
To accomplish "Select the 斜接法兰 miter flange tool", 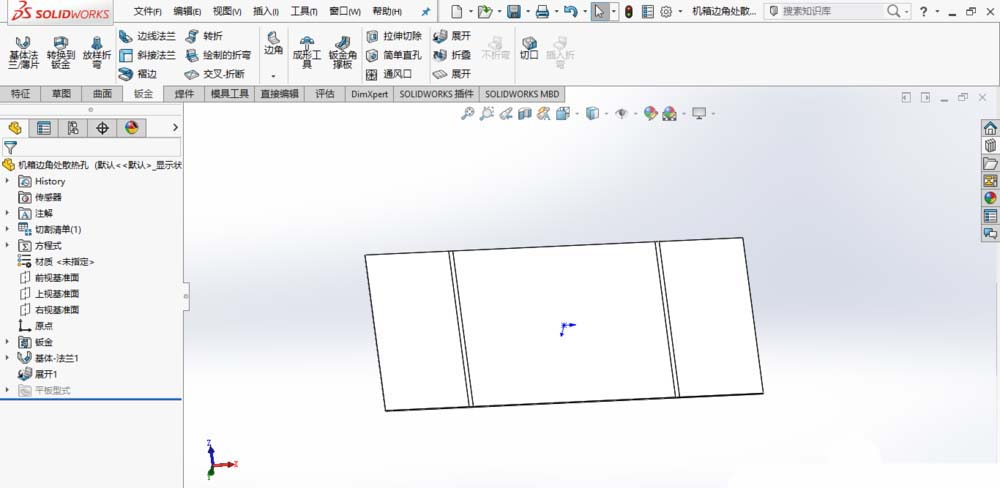I will pos(147,55).
